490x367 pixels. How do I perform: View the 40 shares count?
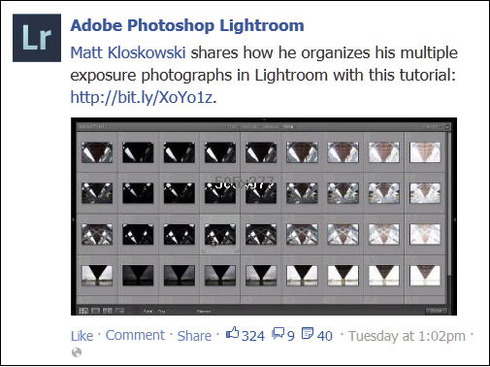pos(325,336)
